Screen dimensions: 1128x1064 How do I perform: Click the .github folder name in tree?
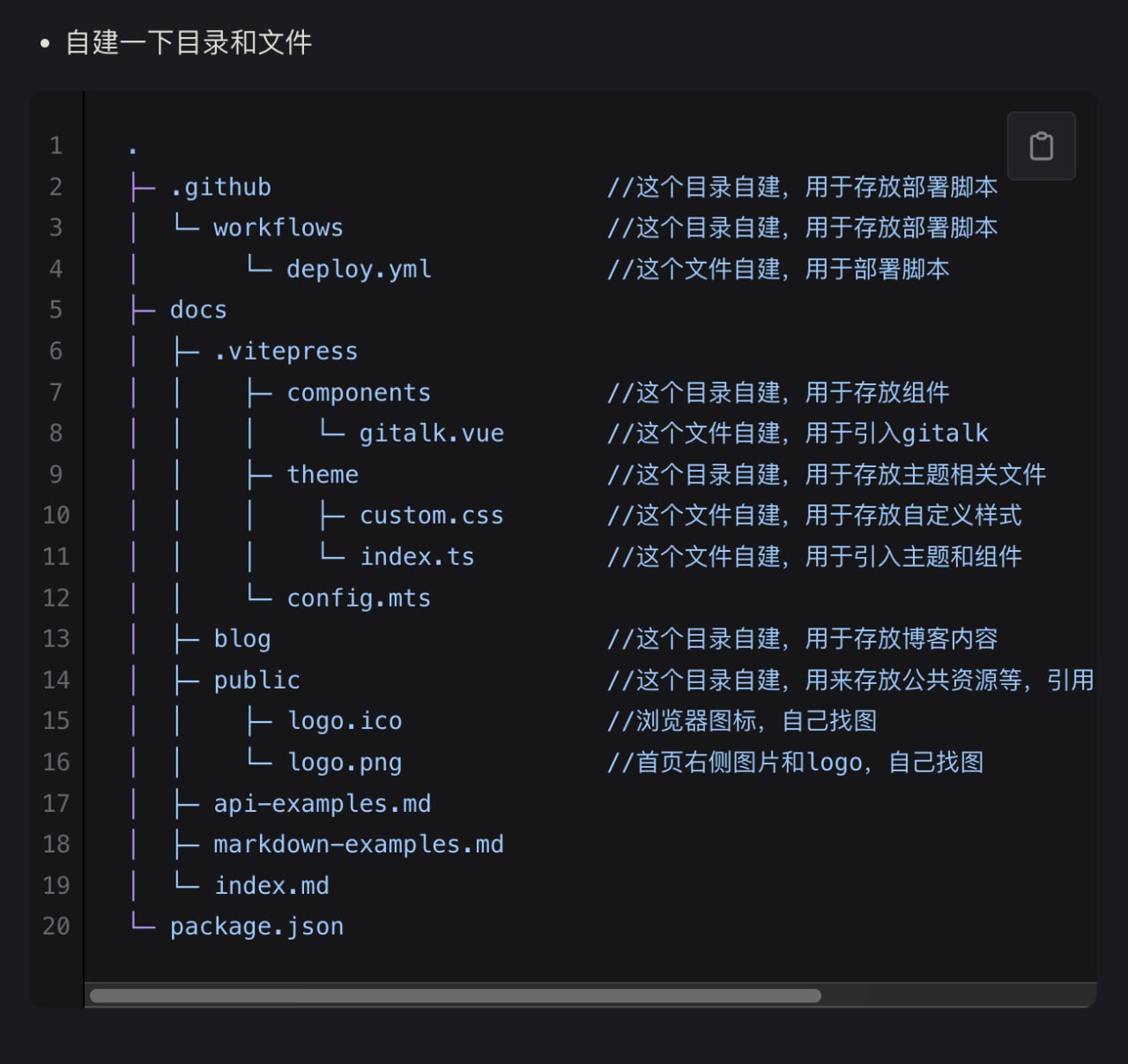(220, 187)
